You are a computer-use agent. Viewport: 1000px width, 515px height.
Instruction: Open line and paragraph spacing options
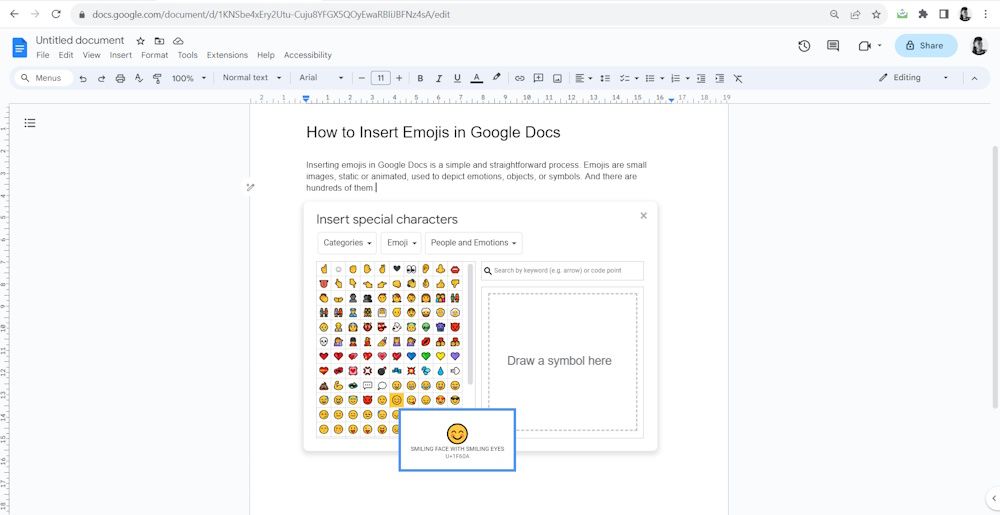pos(605,78)
